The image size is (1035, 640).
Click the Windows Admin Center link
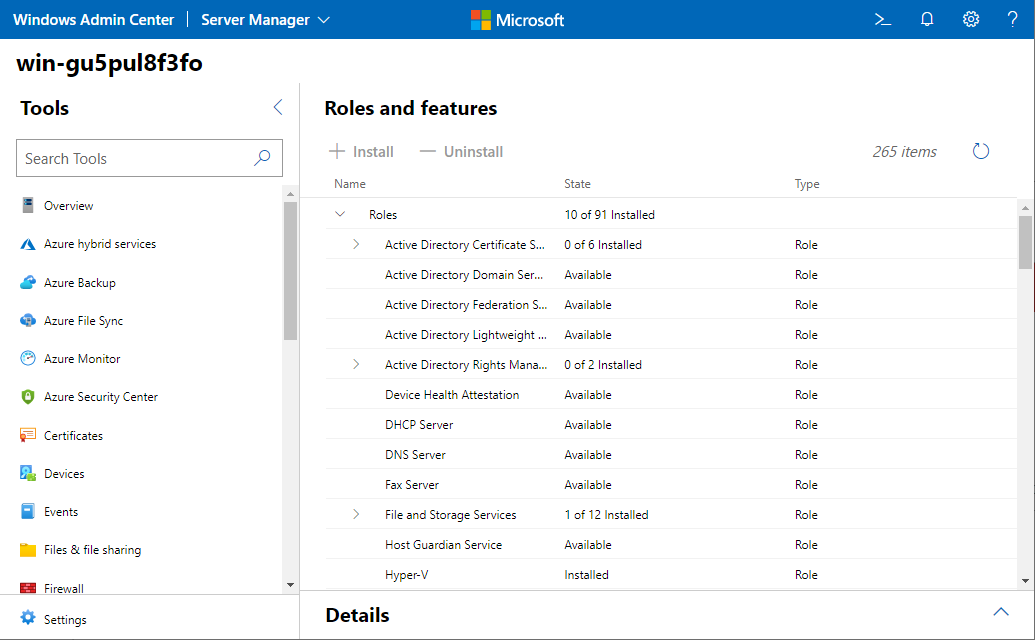coord(93,20)
